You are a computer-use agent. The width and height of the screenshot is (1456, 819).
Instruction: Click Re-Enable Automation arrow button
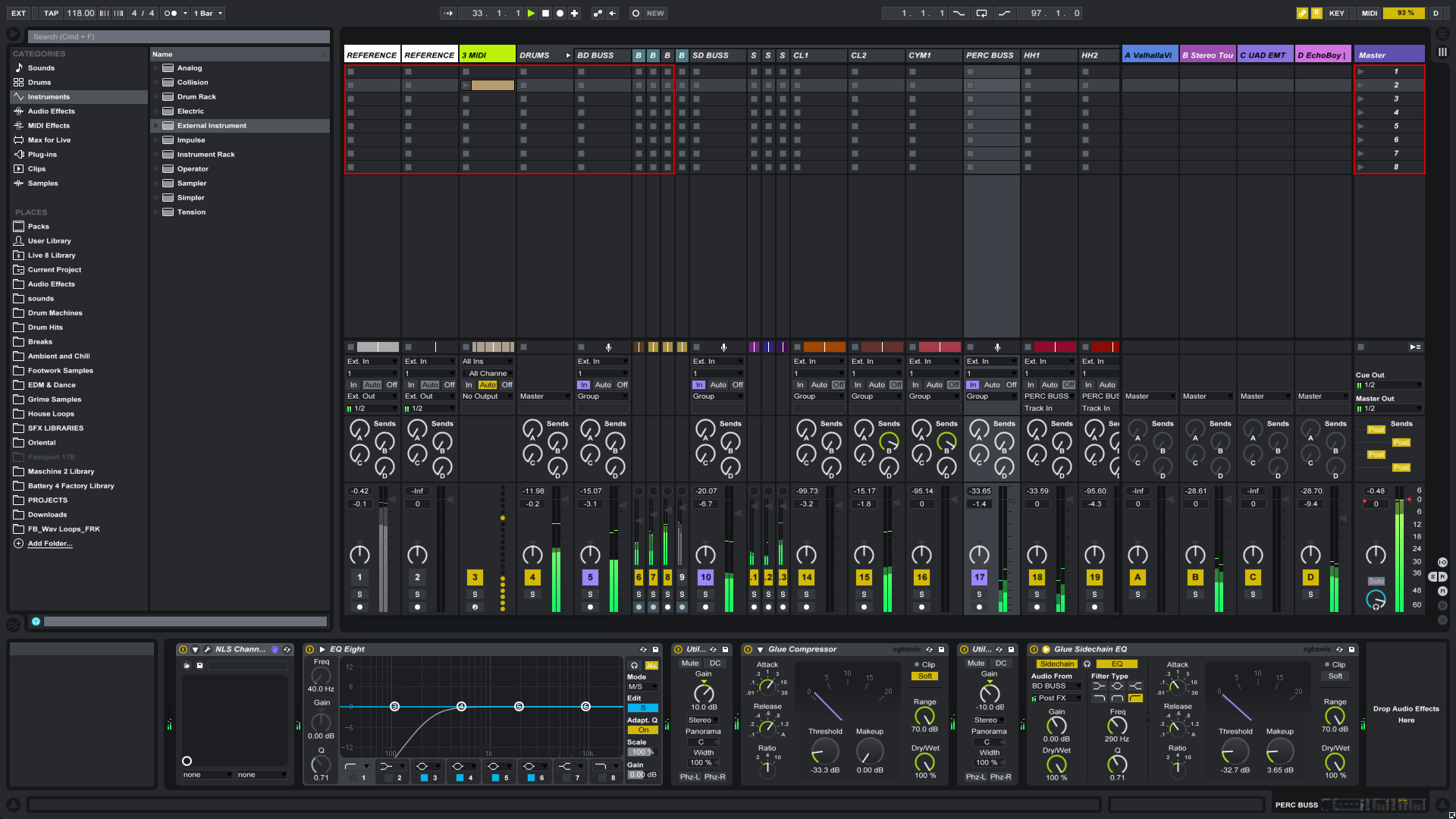point(613,13)
